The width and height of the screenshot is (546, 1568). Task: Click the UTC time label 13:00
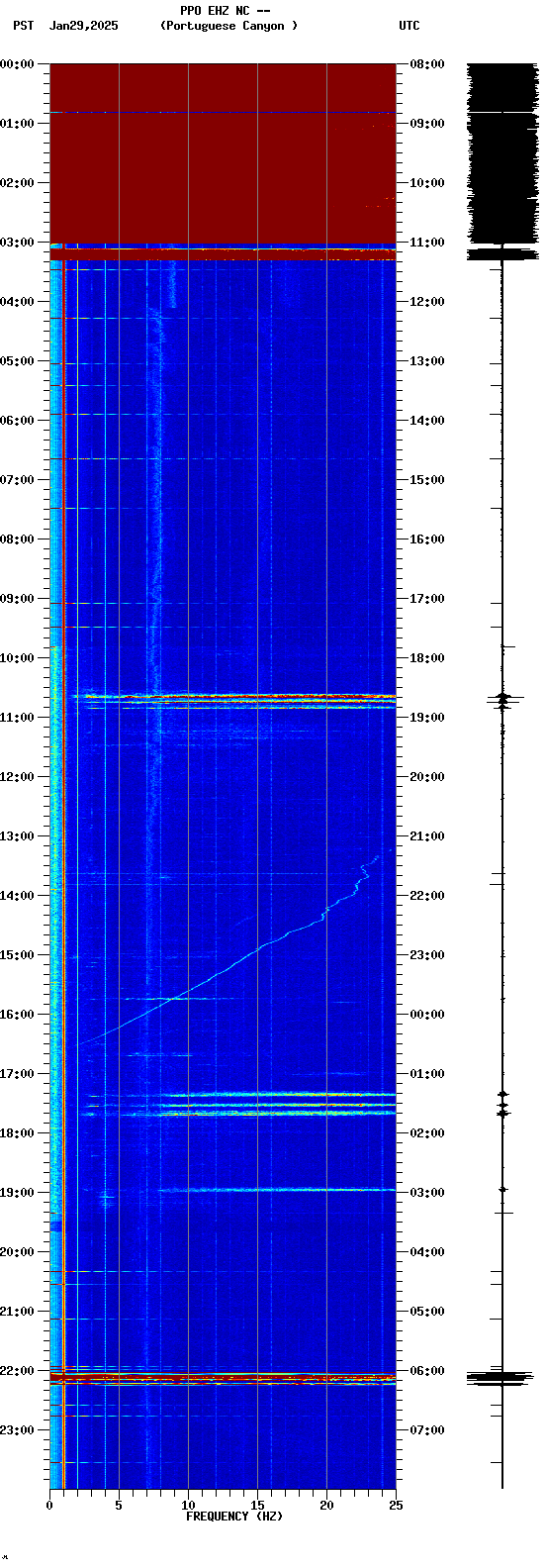pyautogui.click(x=426, y=360)
